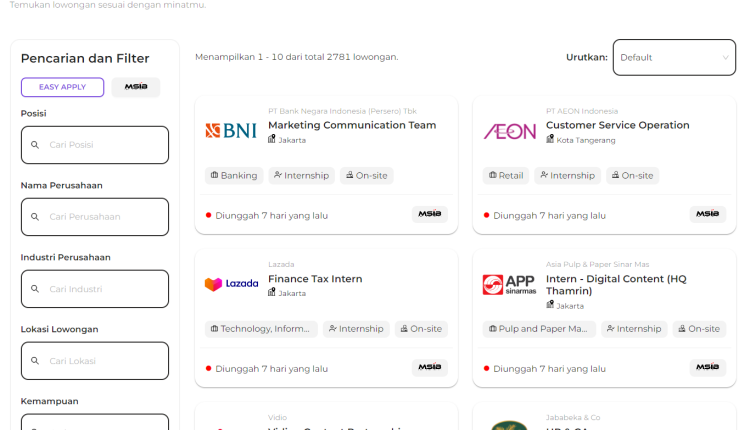Select the Retail tag on AEON listing
Image resolution: width=750 pixels, height=430 pixels.
pos(505,175)
